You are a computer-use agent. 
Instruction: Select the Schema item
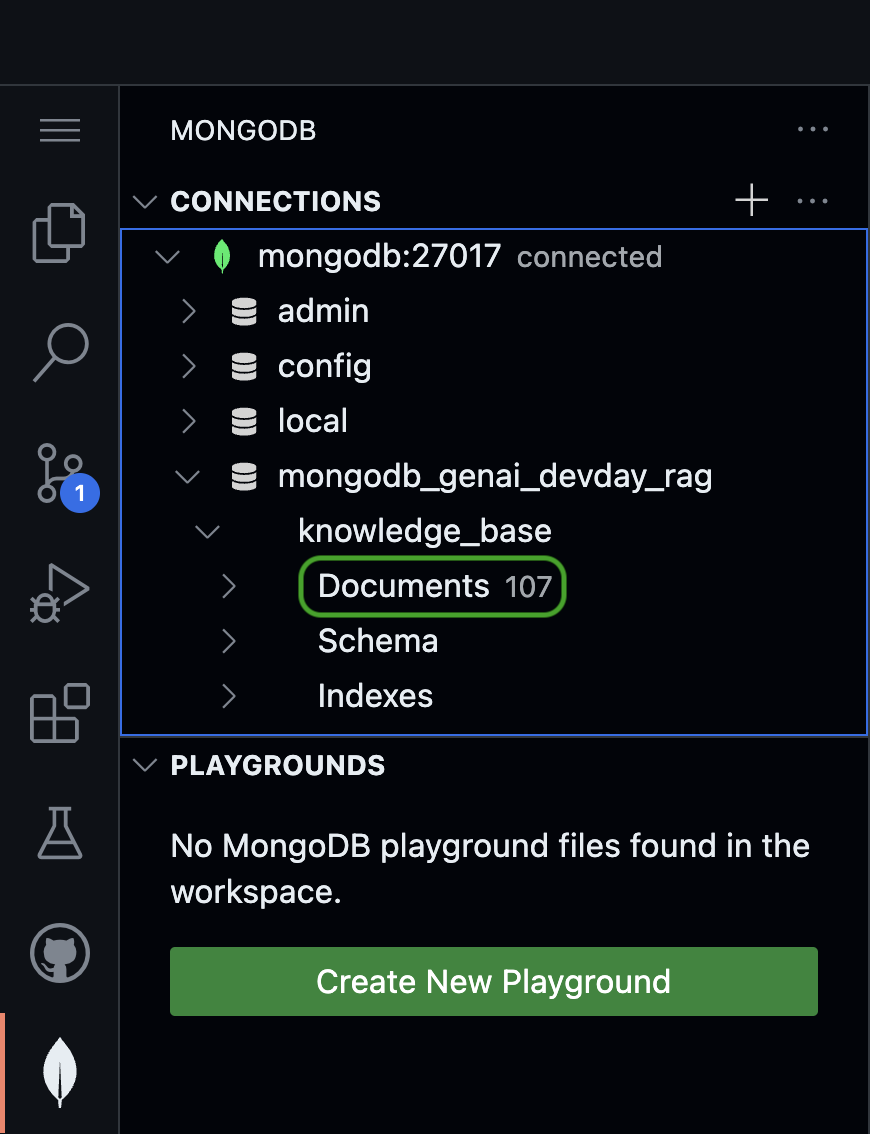click(494, 641)
